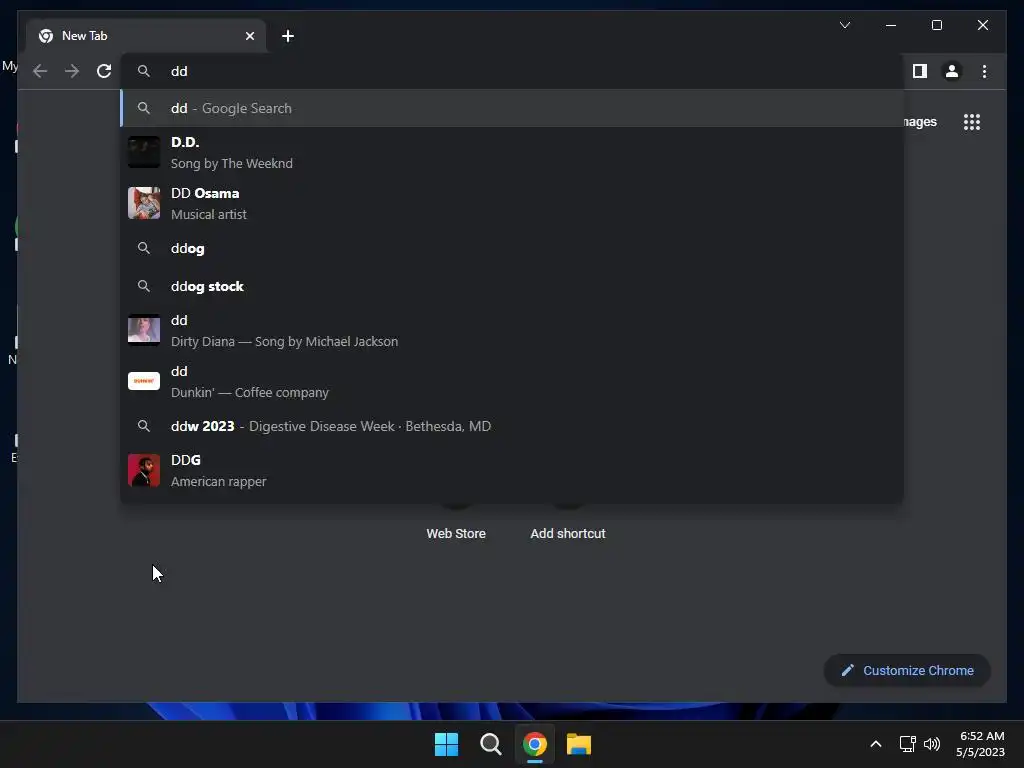
Task: Go forward with the forward arrow
Action: (72, 71)
